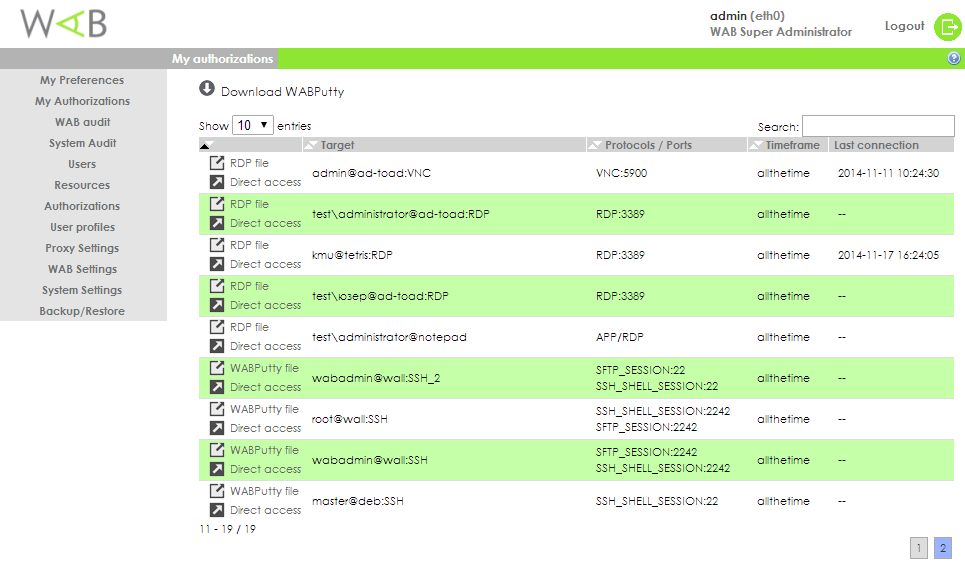The image size is (965, 579).
Task: Click the Logout link
Action: (904, 26)
